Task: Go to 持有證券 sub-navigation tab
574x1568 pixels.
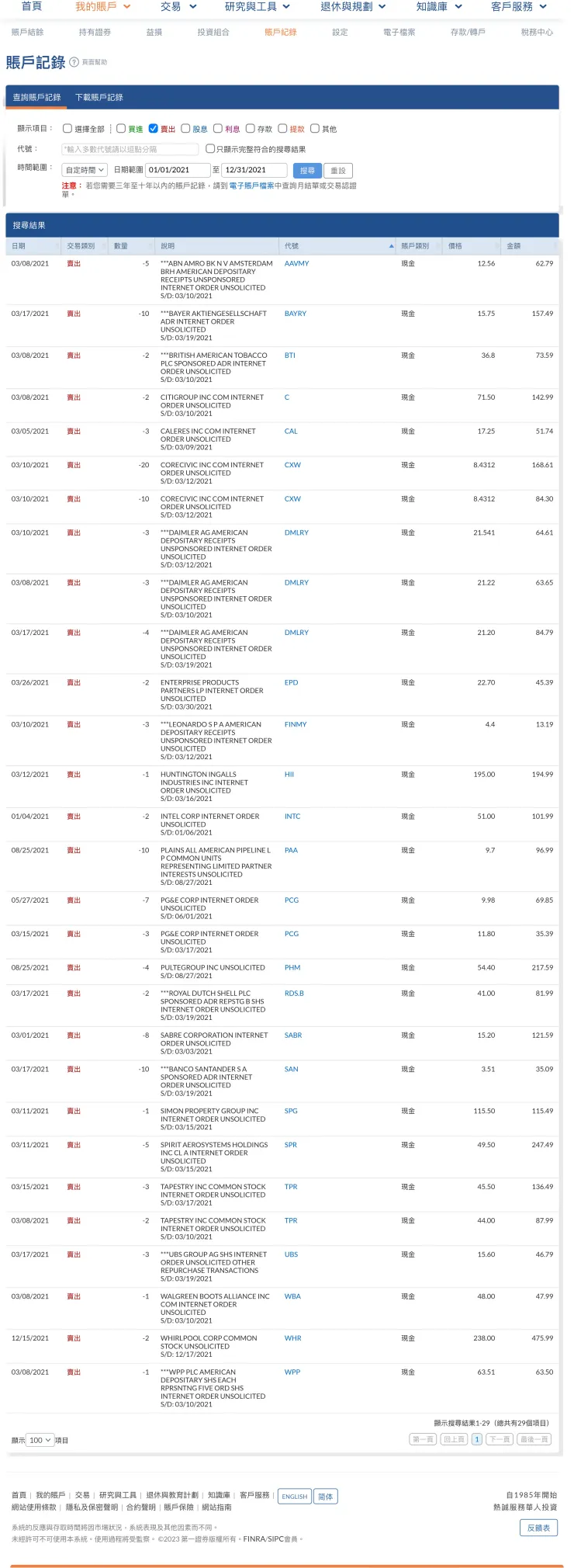Action: (x=95, y=33)
